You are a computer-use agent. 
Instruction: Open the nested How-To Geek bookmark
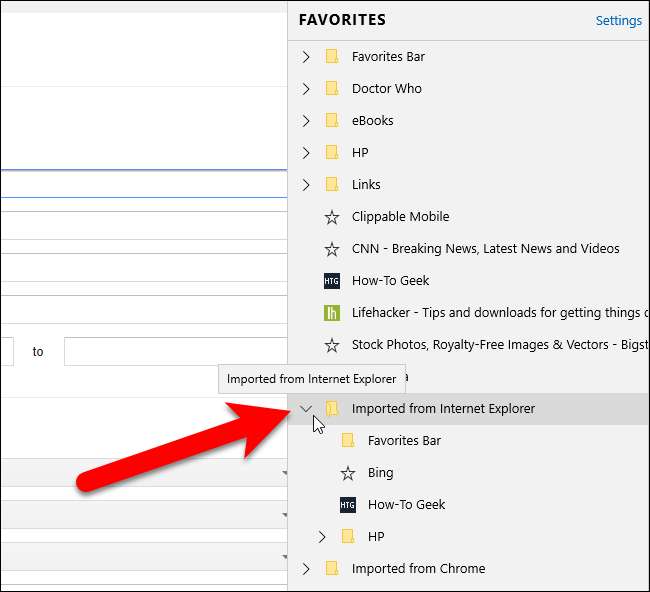[x=406, y=505]
